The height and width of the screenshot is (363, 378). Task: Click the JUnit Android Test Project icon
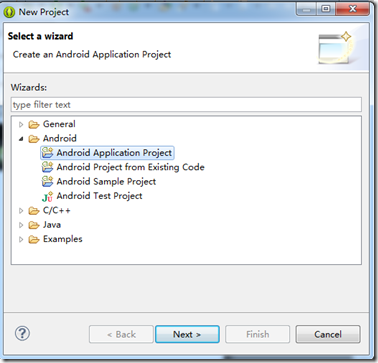click(47, 196)
